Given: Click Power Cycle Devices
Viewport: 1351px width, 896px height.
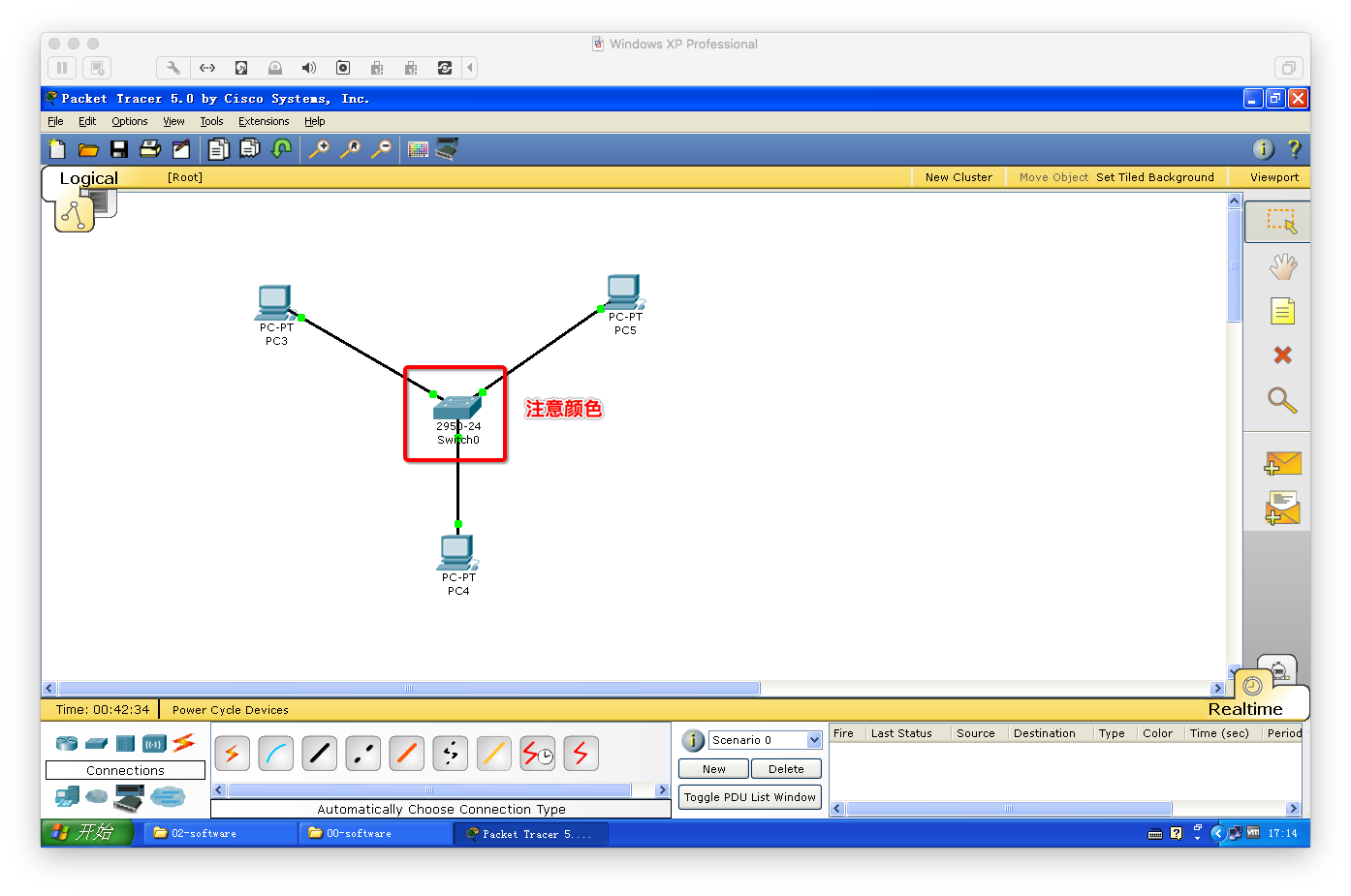Looking at the screenshot, I should 231,710.
